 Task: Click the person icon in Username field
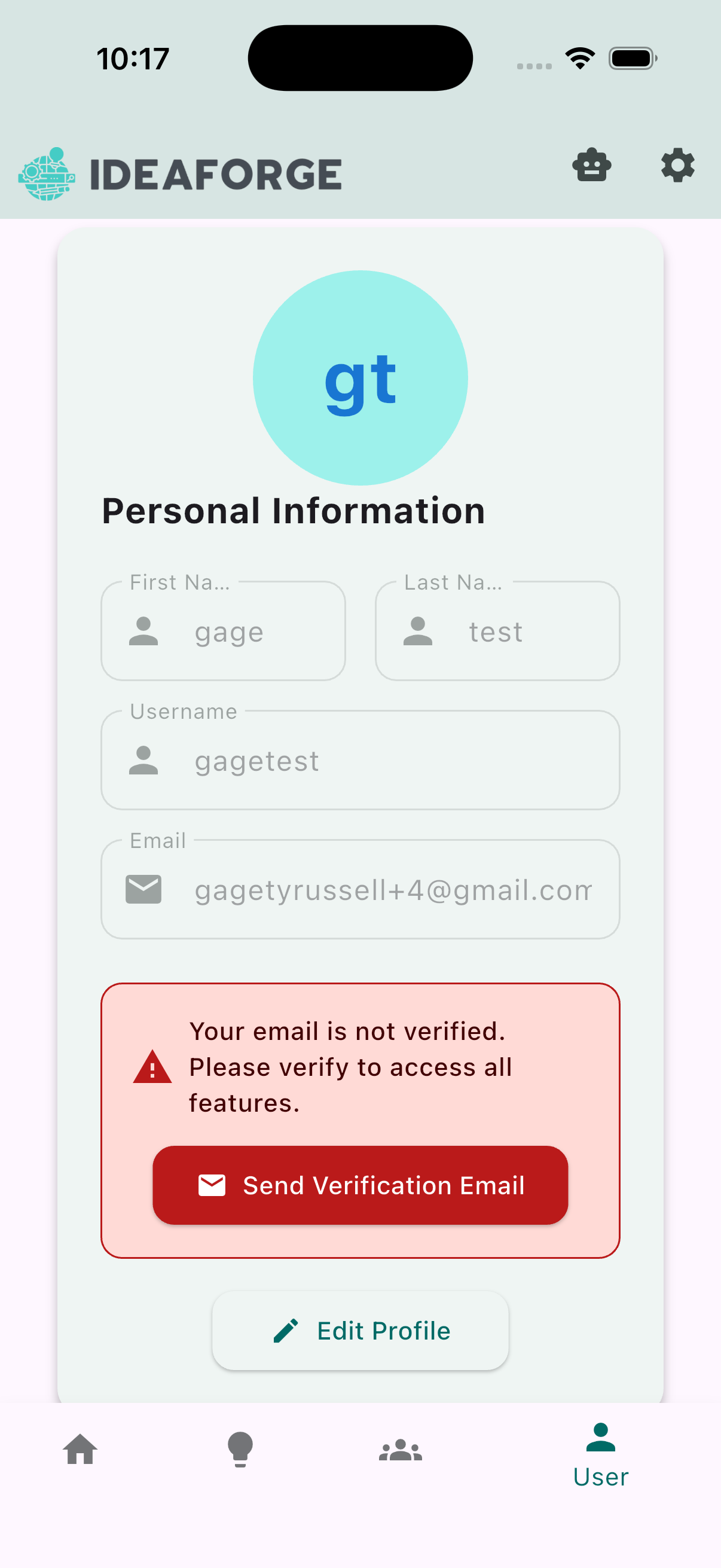(144, 761)
